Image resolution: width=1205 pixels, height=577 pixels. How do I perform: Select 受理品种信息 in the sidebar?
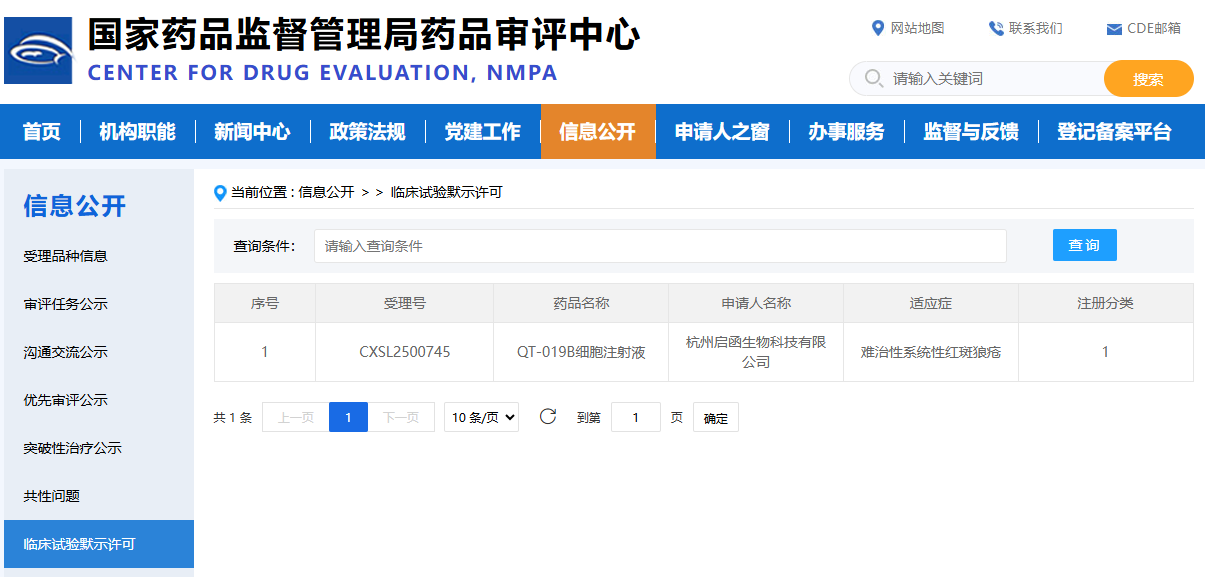66,256
